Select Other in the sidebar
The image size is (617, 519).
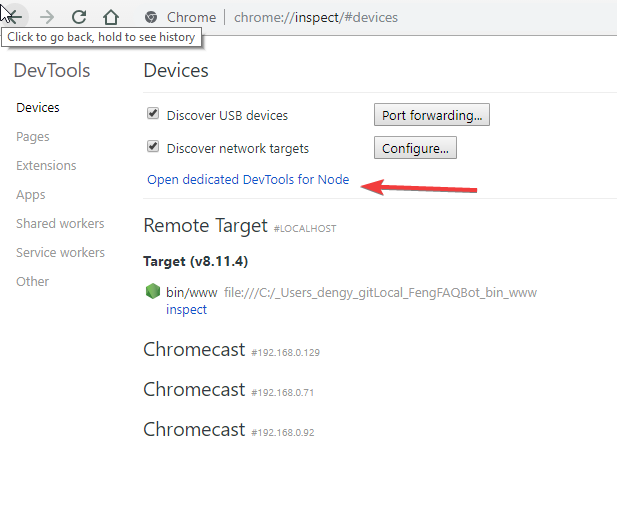(x=33, y=281)
